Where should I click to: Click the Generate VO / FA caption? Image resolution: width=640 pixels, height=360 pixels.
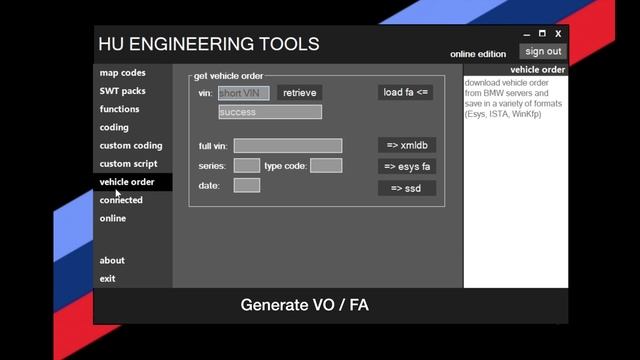pos(304,305)
